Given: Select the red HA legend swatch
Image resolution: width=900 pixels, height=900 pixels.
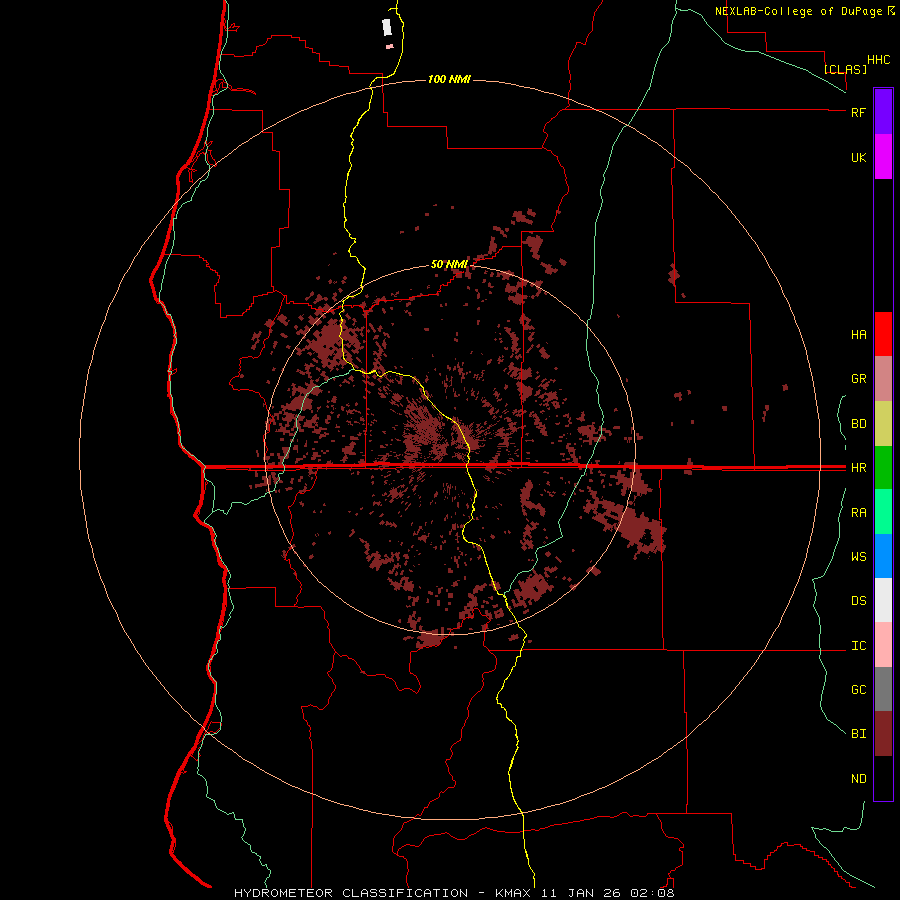Looking at the screenshot, I should 883,334.
